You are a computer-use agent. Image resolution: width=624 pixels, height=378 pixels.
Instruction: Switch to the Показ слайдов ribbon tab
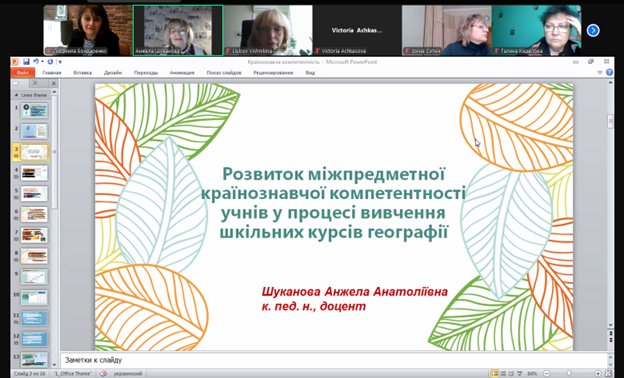(224, 73)
